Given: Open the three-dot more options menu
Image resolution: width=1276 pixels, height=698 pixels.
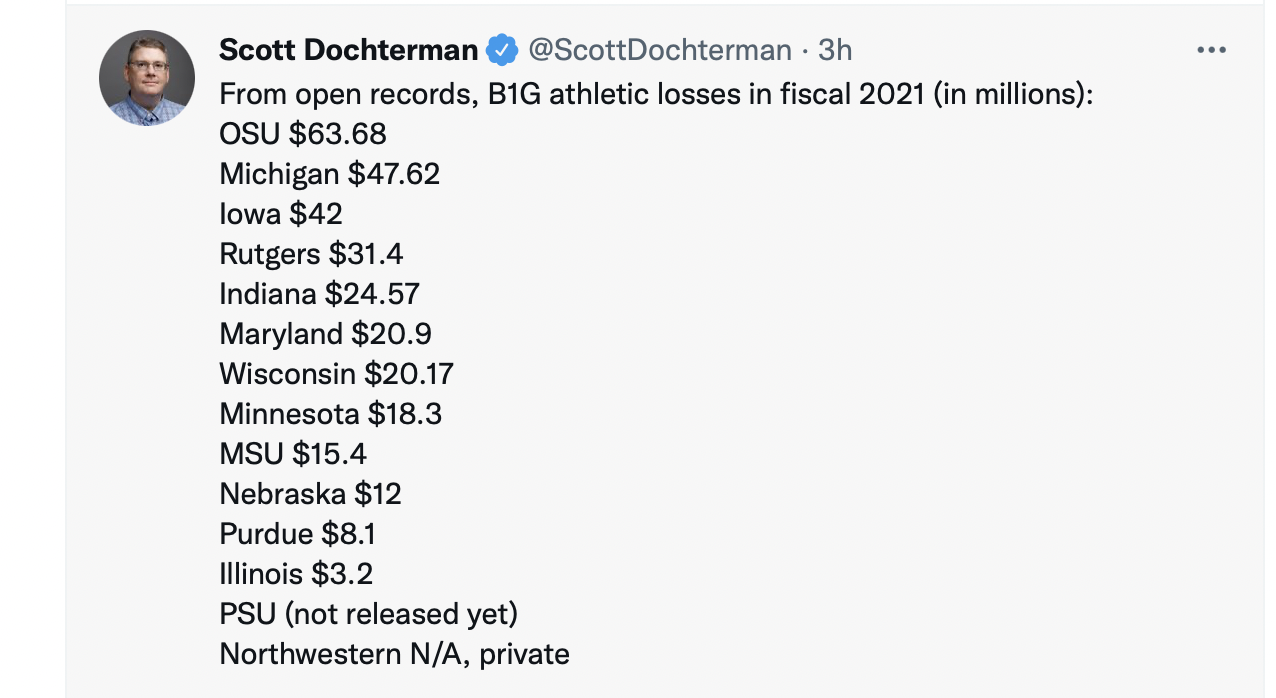Looking at the screenshot, I should pyautogui.click(x=1211, y=49).
